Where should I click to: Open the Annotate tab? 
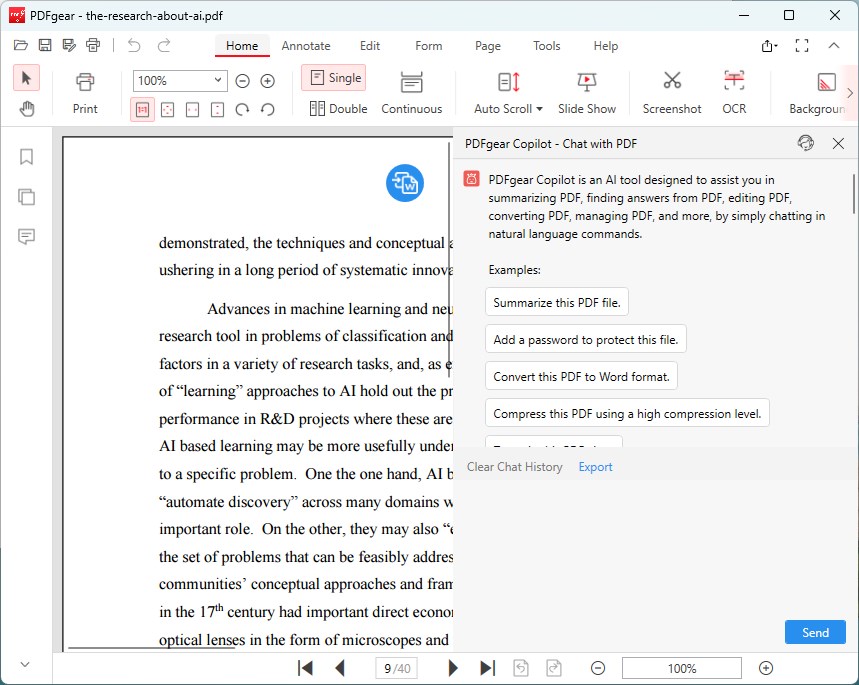[306, 46]
